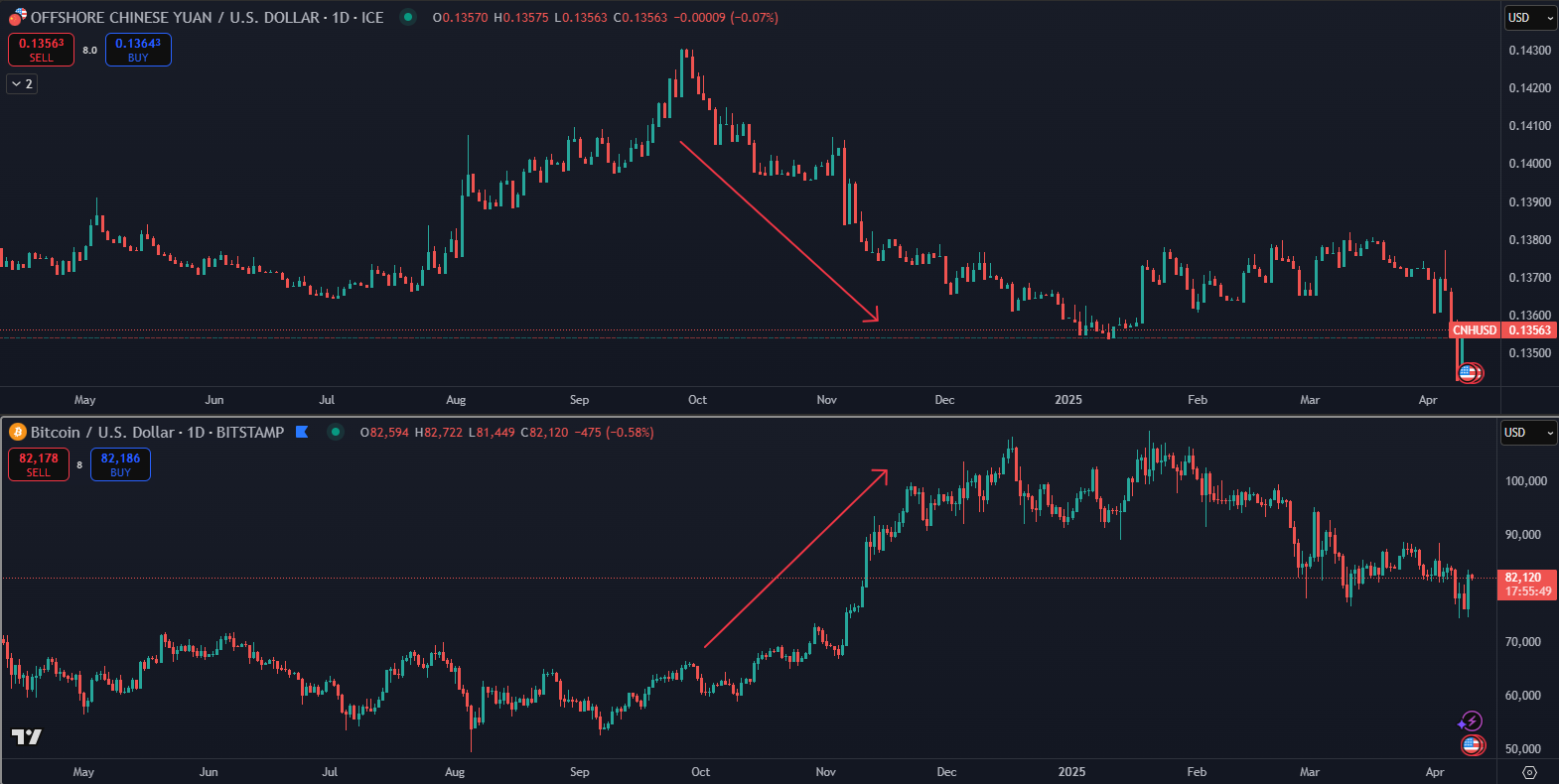Click the 82,120 price countdown label
Viewport: 1559px width, 784px height.
tap(1526, 585)
